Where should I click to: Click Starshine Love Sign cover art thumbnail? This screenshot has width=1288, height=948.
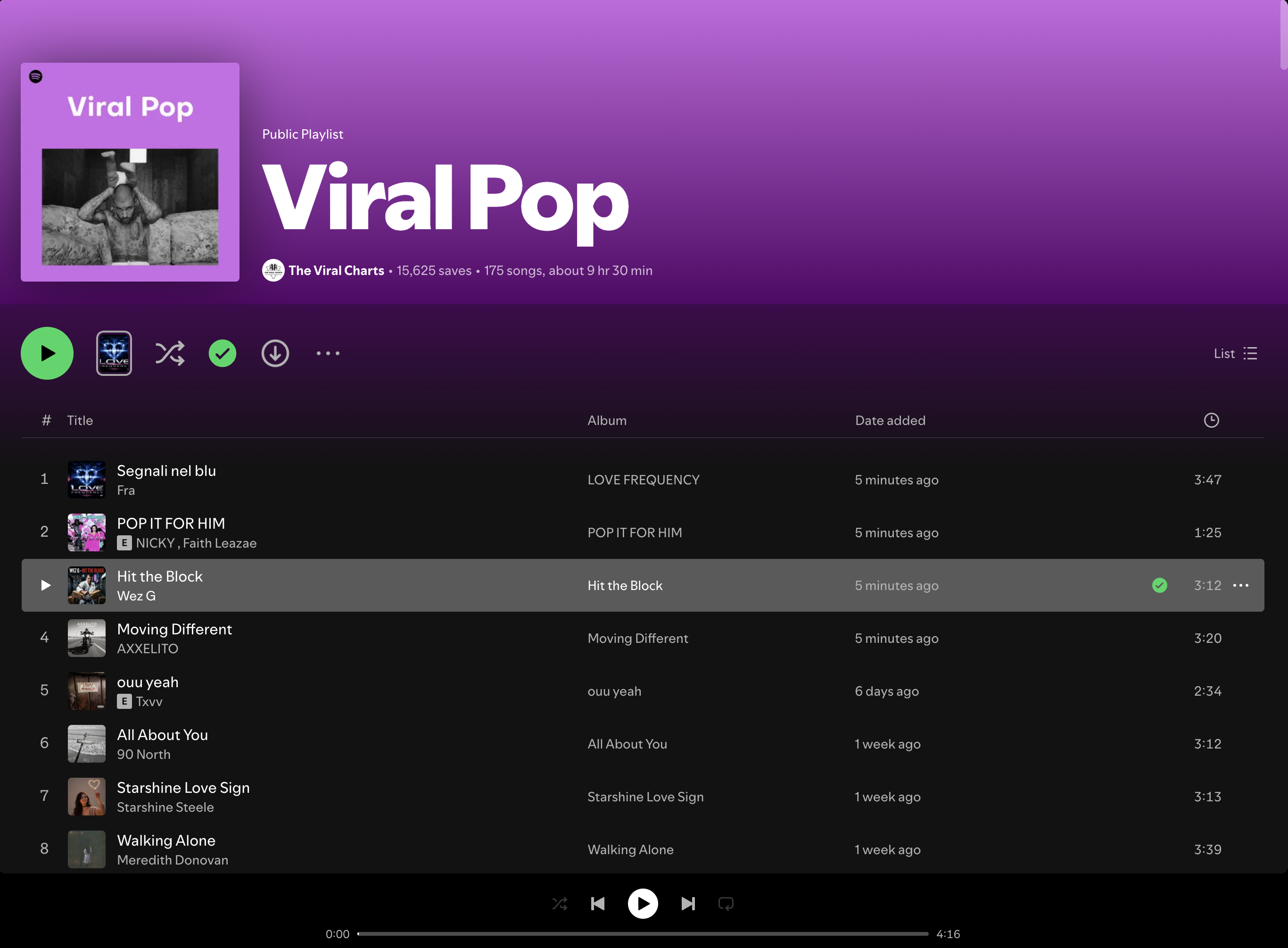(87, 797)
